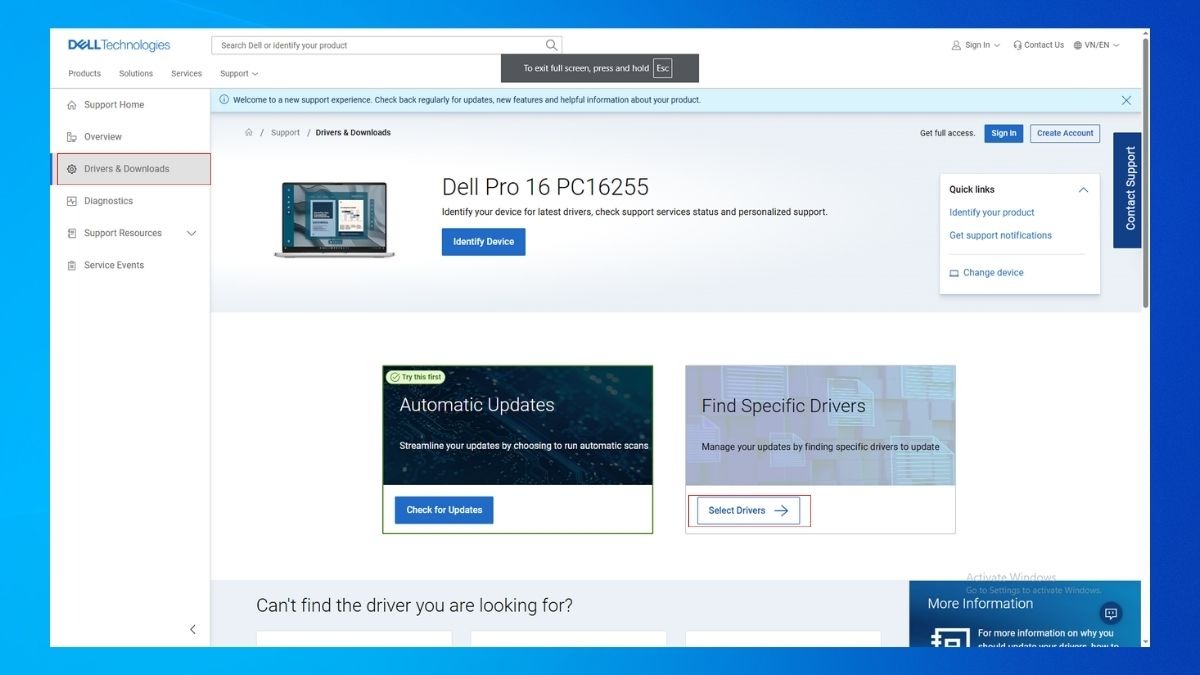
Task: Click Identify your product link
Action: [992, 212]
